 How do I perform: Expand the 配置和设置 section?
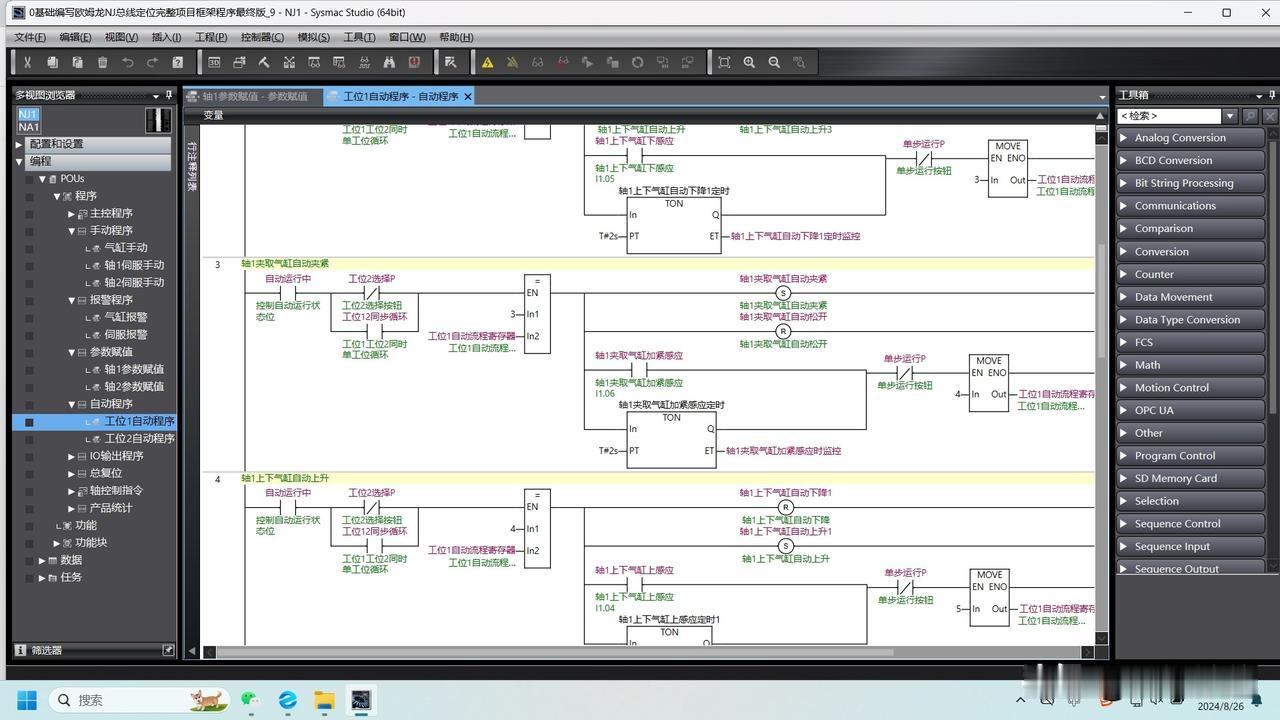pyautogui.click(x=19, y=144)
